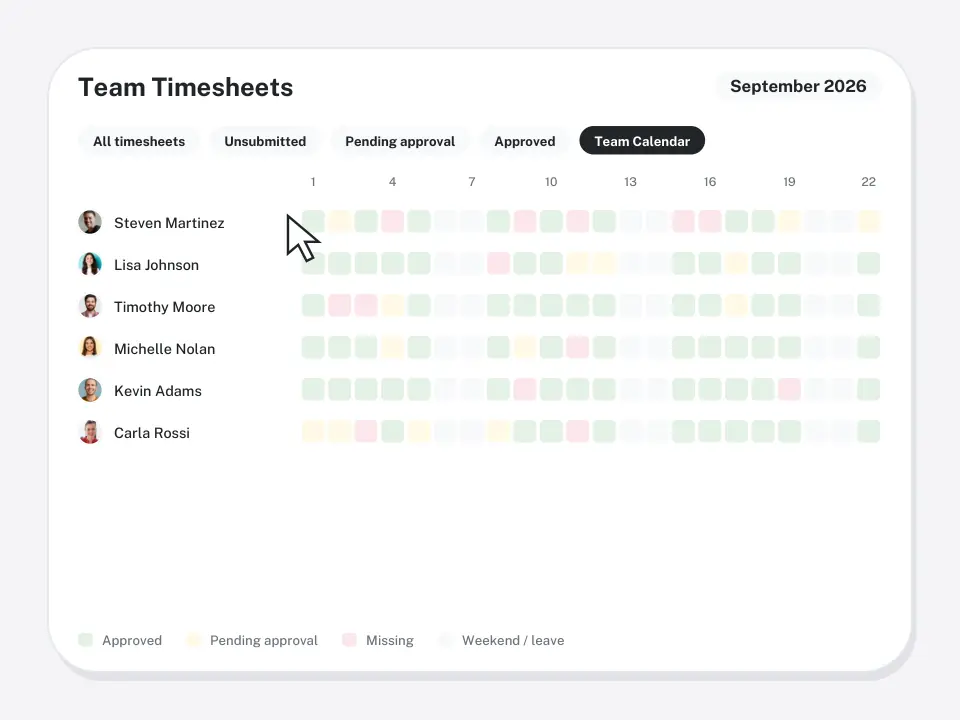This screenshot has height=720, width=960.
Task: Open Steven Martinez's missing cell on day 4
Action: (392, 221)
